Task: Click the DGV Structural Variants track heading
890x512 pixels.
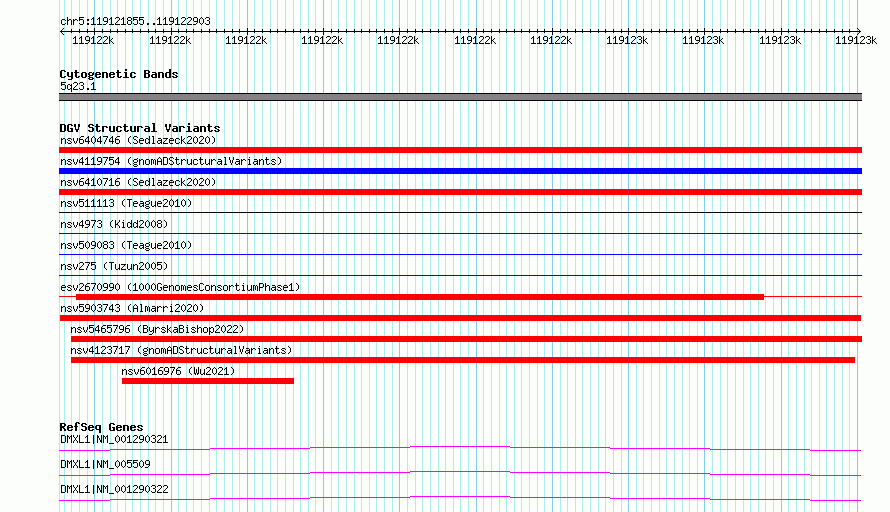Action: [140, 128]
